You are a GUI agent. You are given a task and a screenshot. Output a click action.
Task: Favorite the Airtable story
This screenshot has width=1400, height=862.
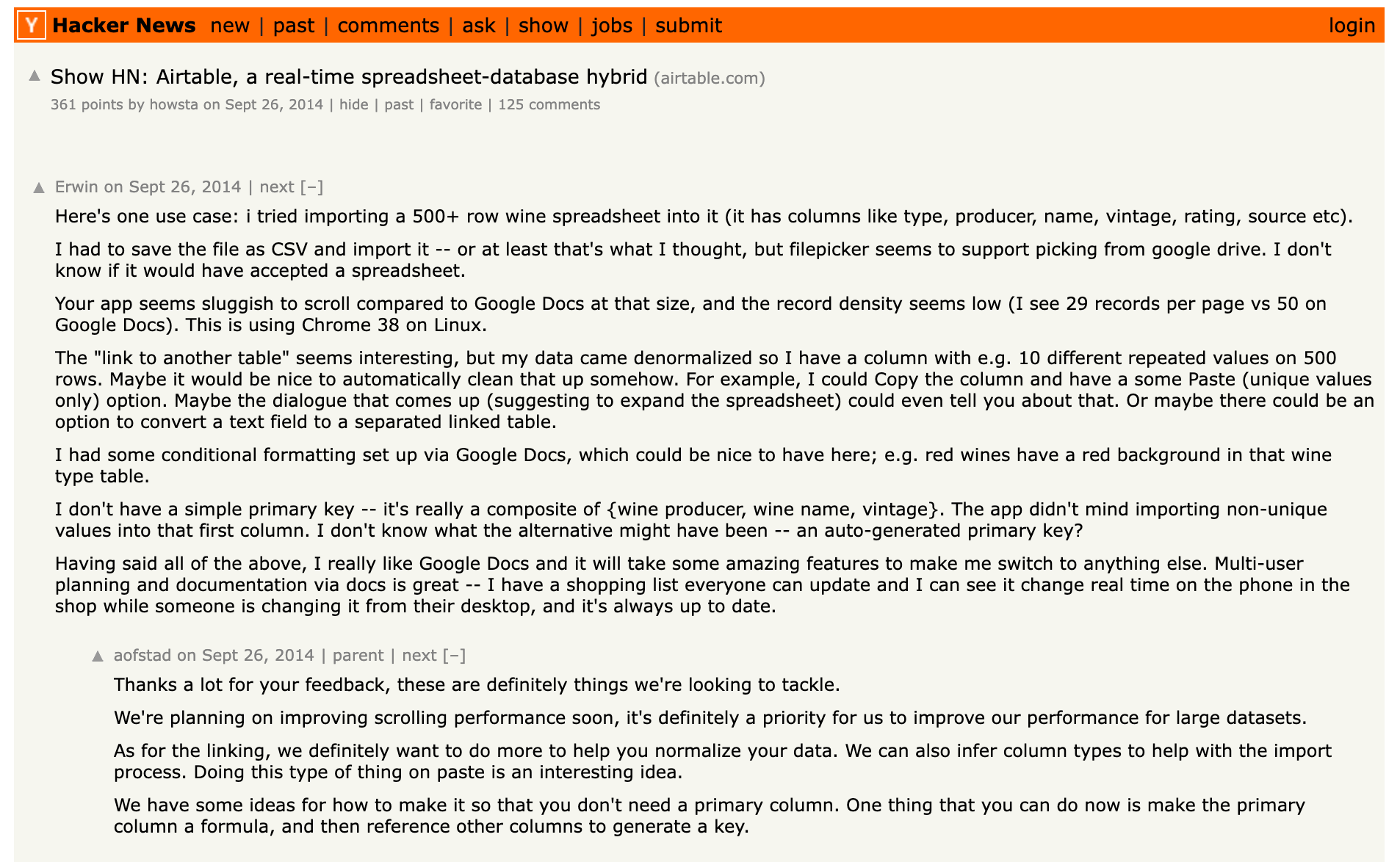[455, 105]
